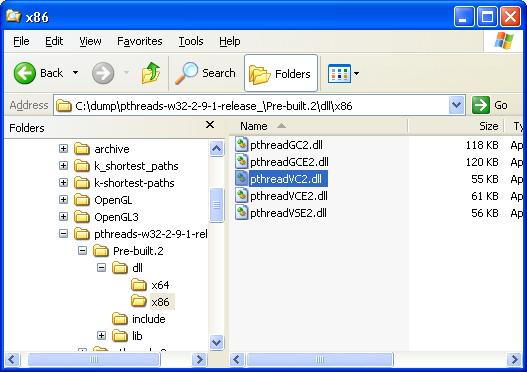Image resolution: width=527 pixels, height=372 pixels.
Task: Open the Tools menu
Action: point(191,41)
